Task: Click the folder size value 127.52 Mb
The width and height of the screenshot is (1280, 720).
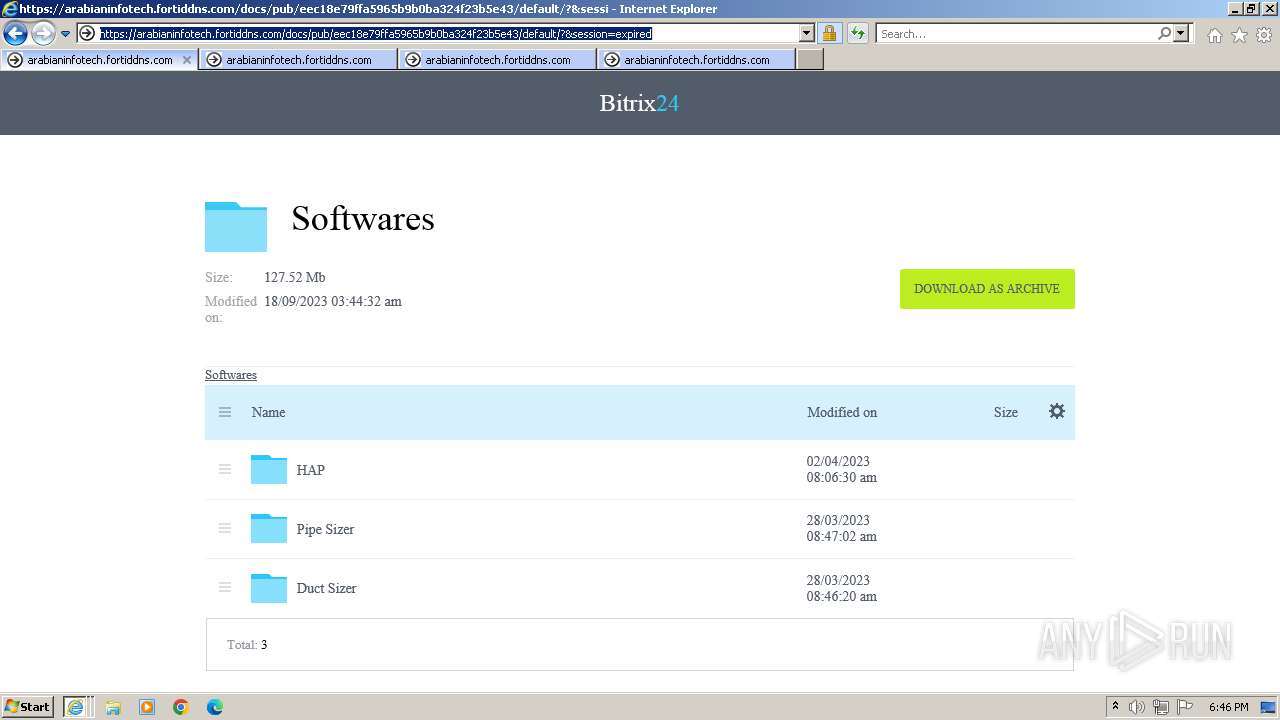Action: coord(295,277)
